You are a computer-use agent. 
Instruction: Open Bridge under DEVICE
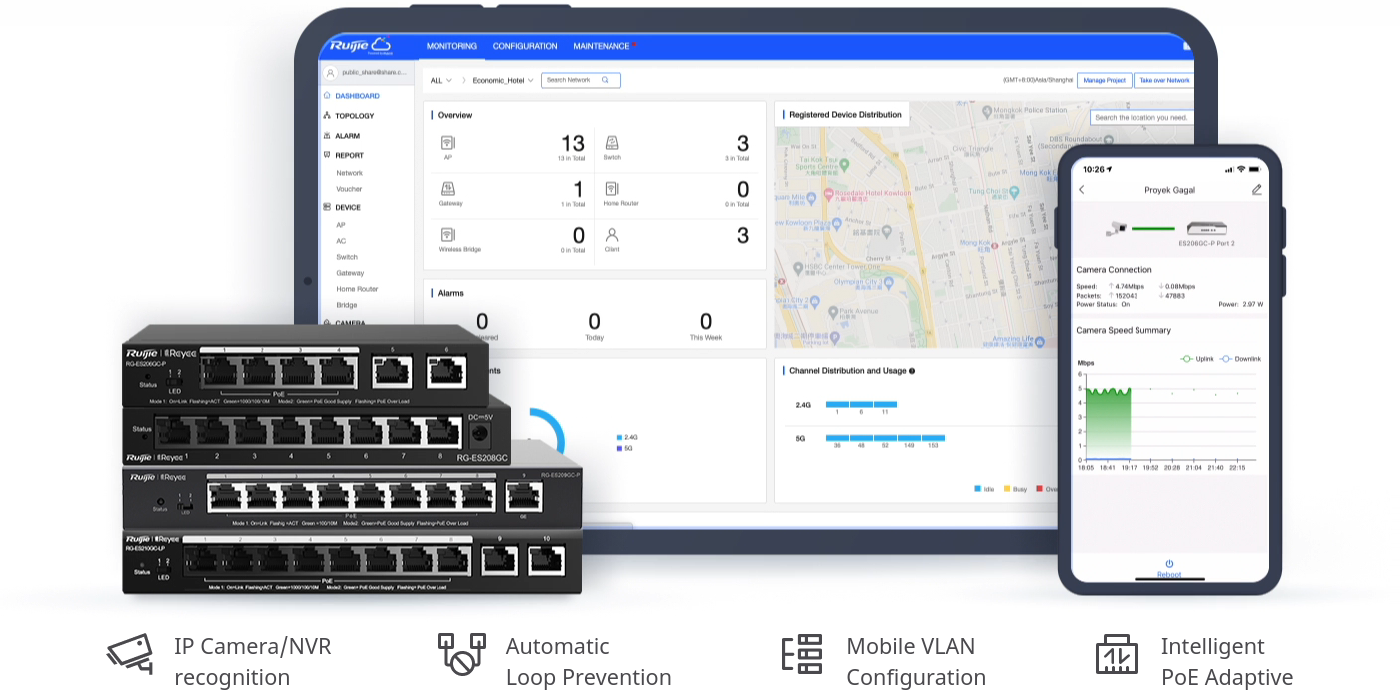tap(347, 305)
